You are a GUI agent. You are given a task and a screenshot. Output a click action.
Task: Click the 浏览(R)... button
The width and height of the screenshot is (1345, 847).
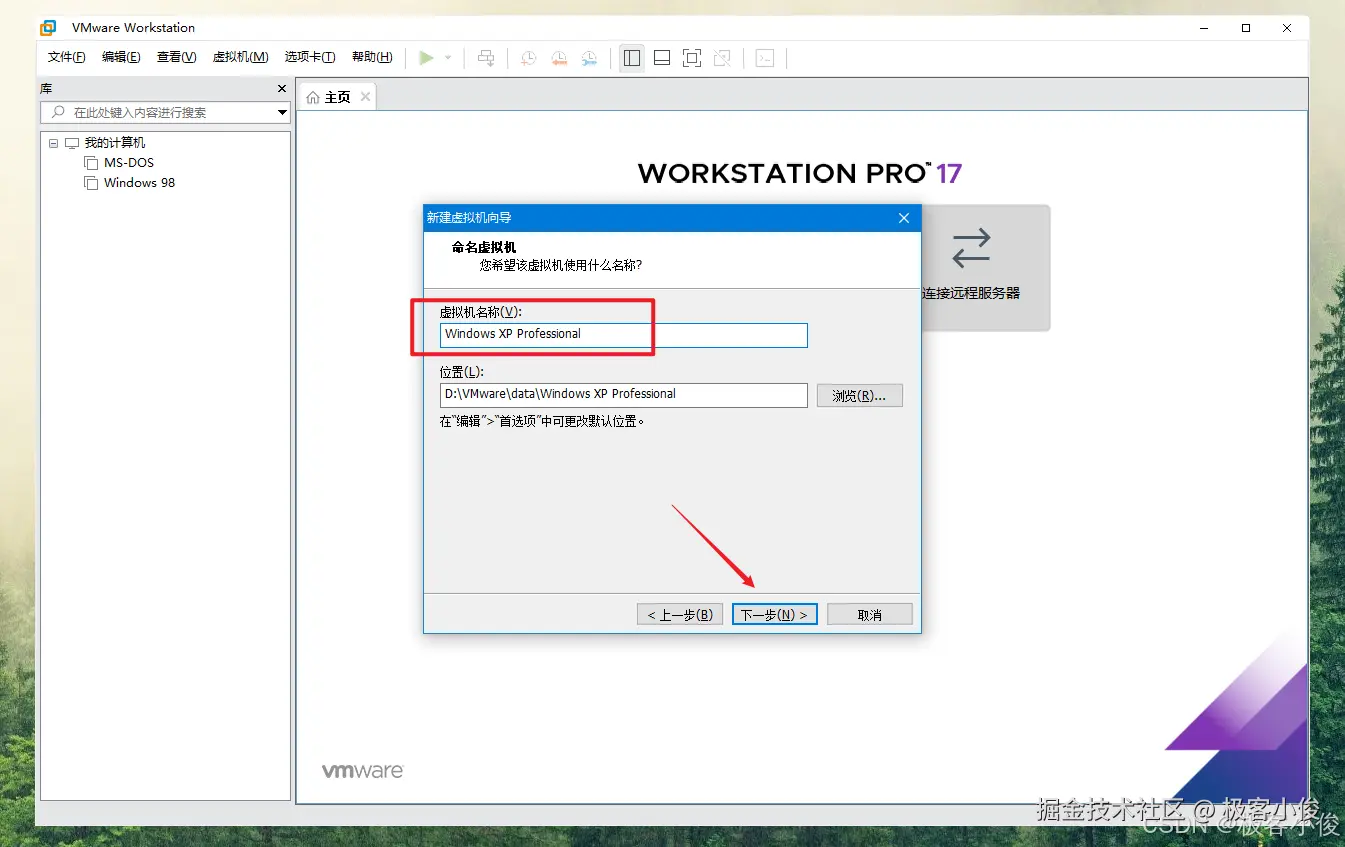click(x=859, y=396)
